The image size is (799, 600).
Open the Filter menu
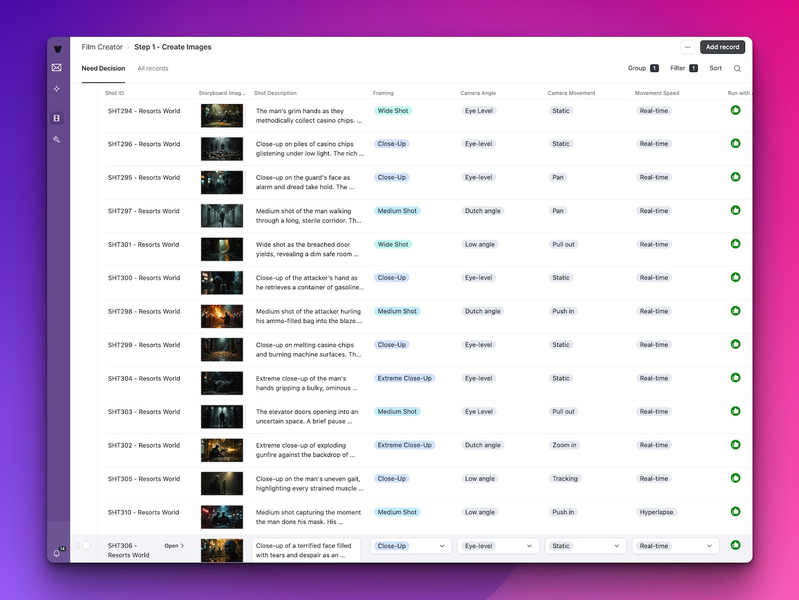pos(684,68)
